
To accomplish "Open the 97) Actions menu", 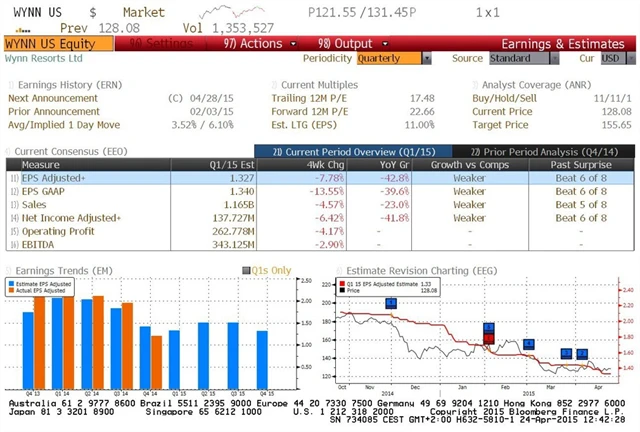I will 250,44.
